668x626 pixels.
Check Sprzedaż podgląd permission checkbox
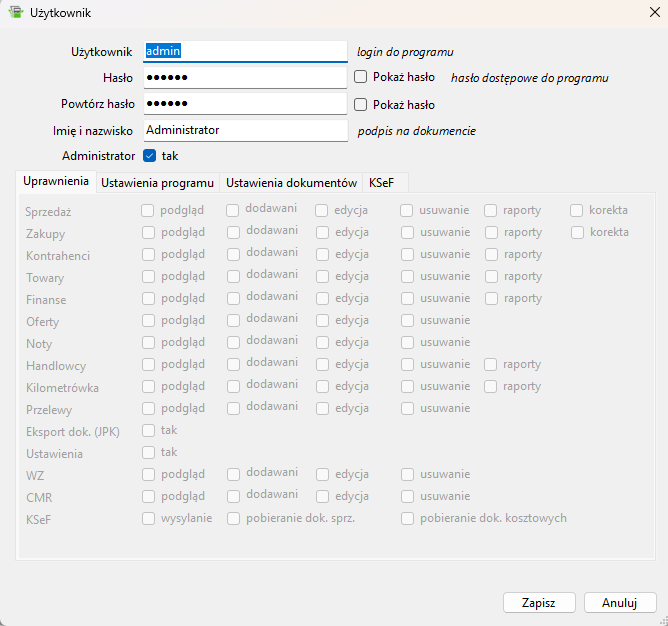point(148,211)
